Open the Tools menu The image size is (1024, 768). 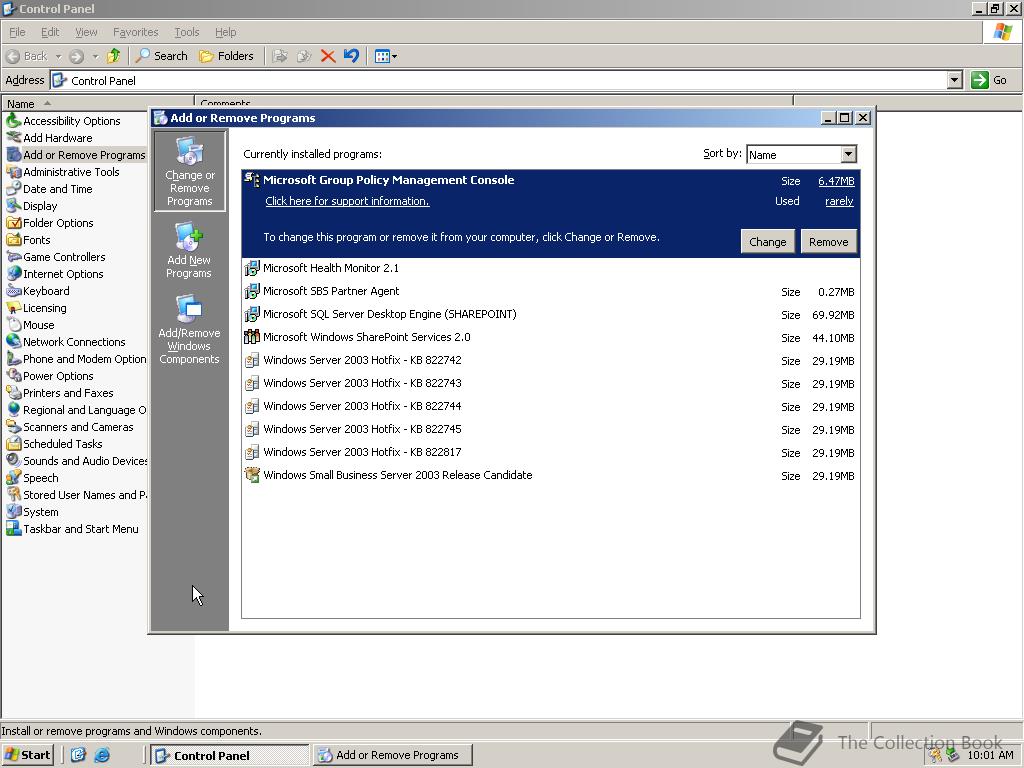click(x=186, y=32)
